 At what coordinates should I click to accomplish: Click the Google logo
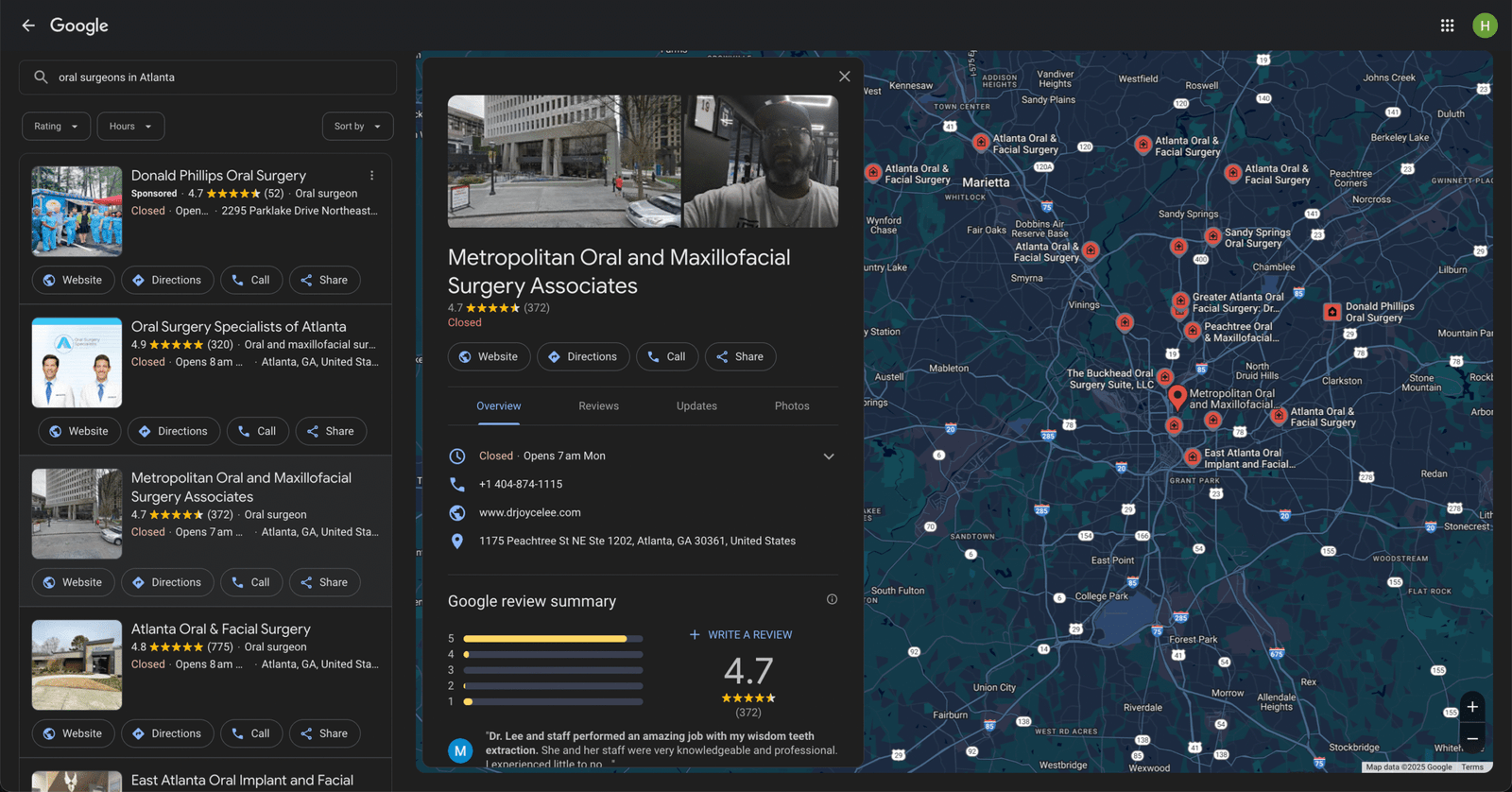[79, 26]
